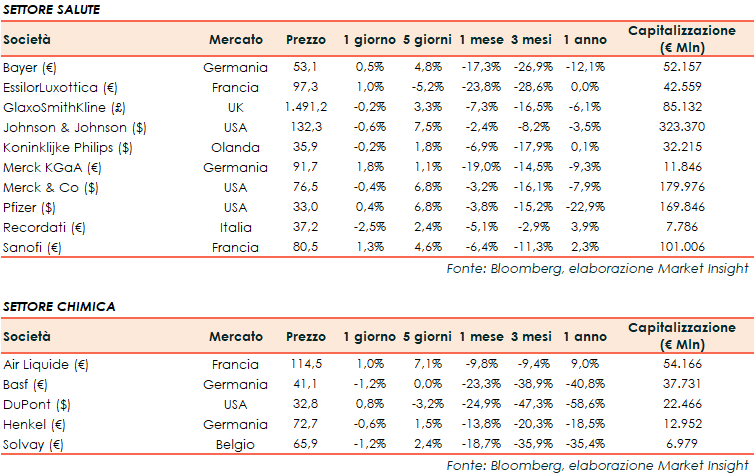Viewport: 754px width, 475px height.
Task: Select the Basf (€) company name
Action: coord(26,383)
